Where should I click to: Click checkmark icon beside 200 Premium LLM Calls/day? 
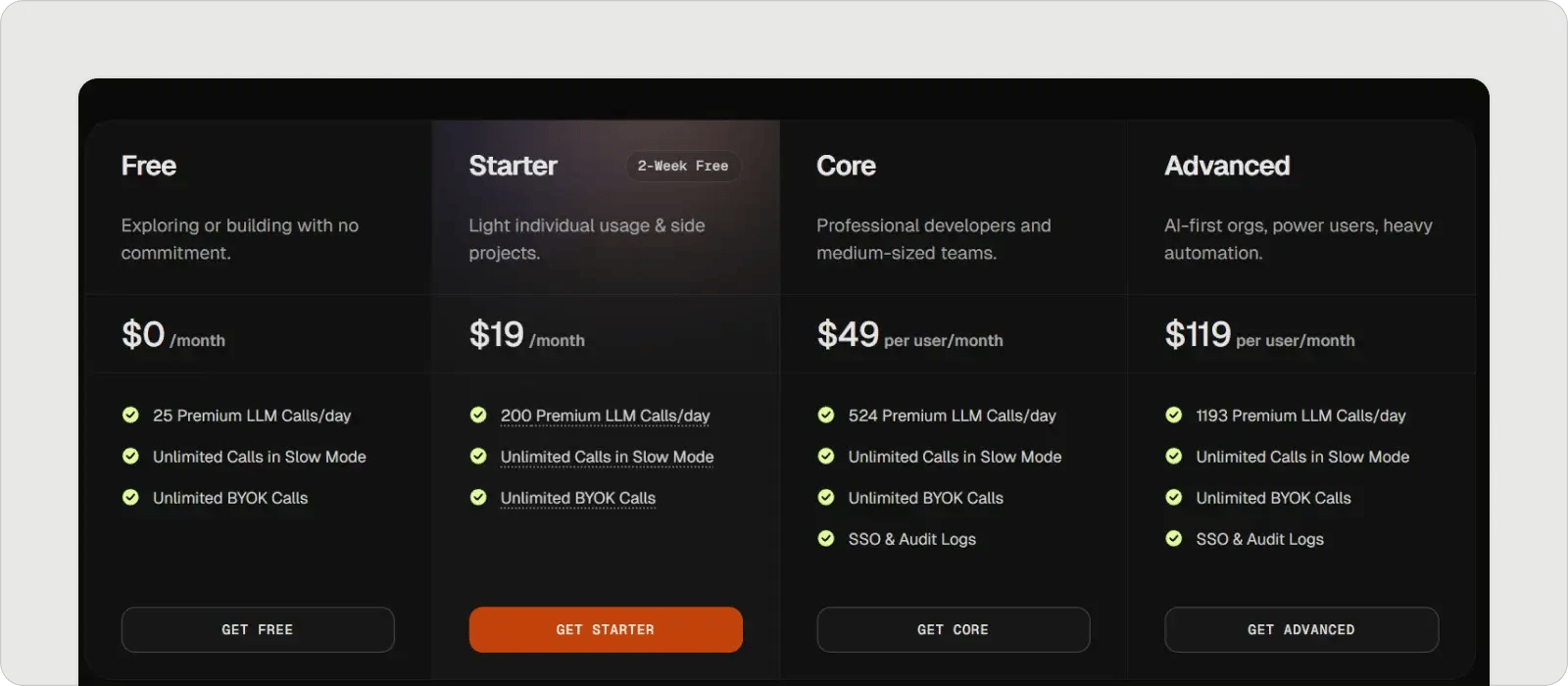(x=478, y=415)
